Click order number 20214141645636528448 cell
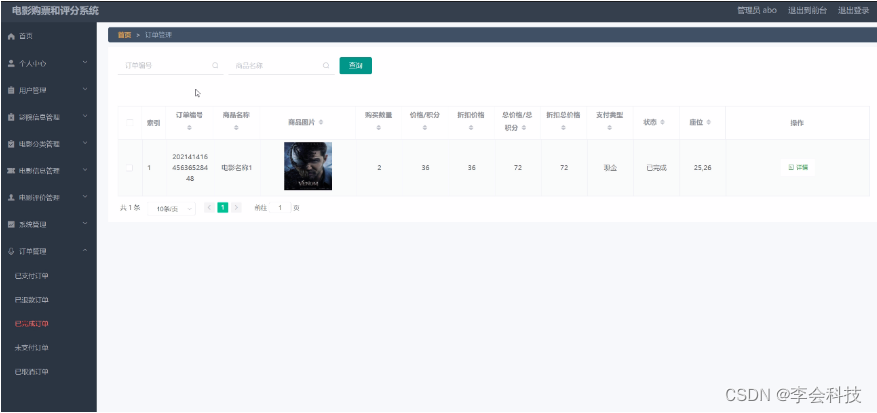This screenshot has height=413, width=877. [x=190, y=168]
